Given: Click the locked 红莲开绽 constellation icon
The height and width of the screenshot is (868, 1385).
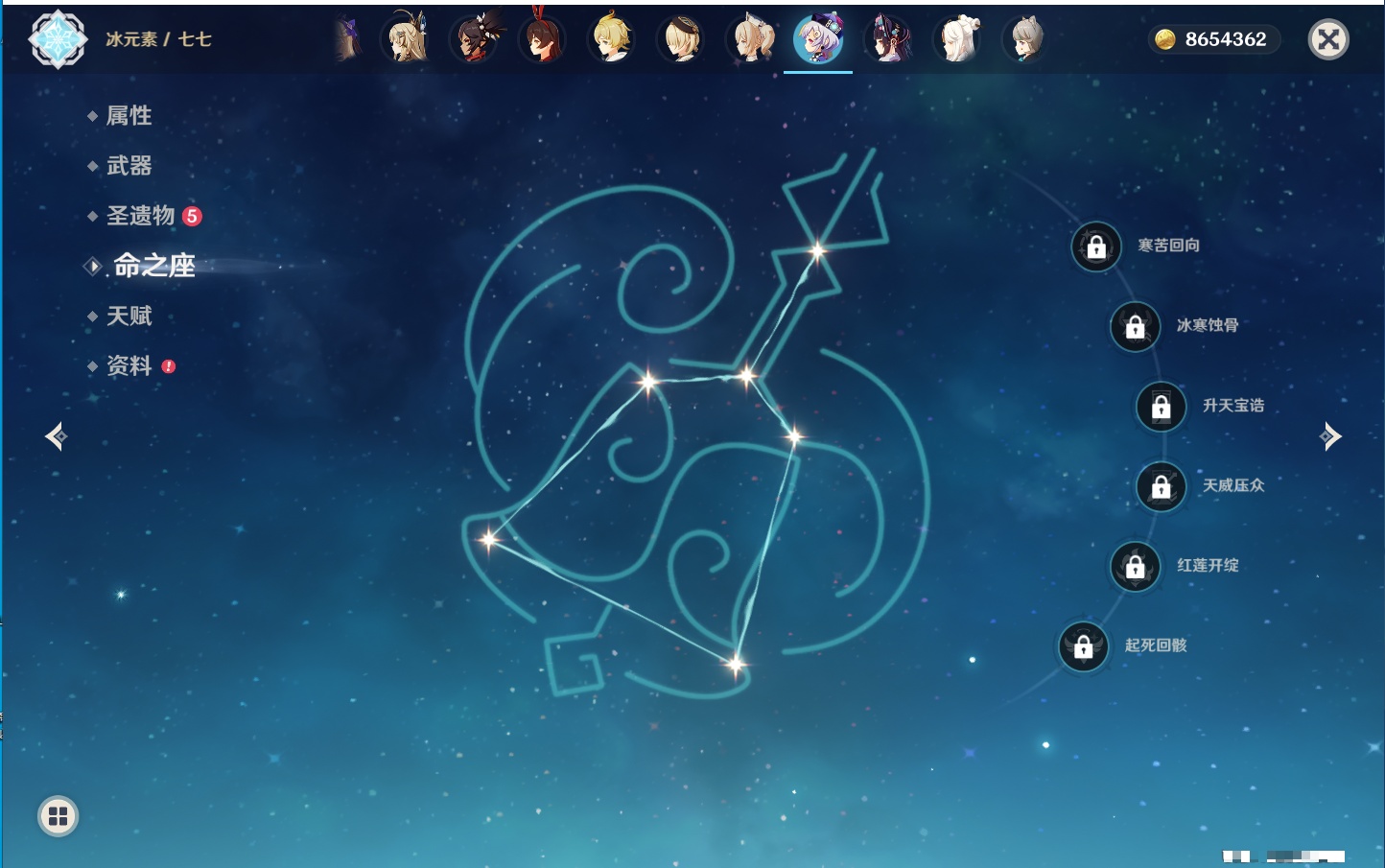Looking at the screenshot, I should 1135,566.
